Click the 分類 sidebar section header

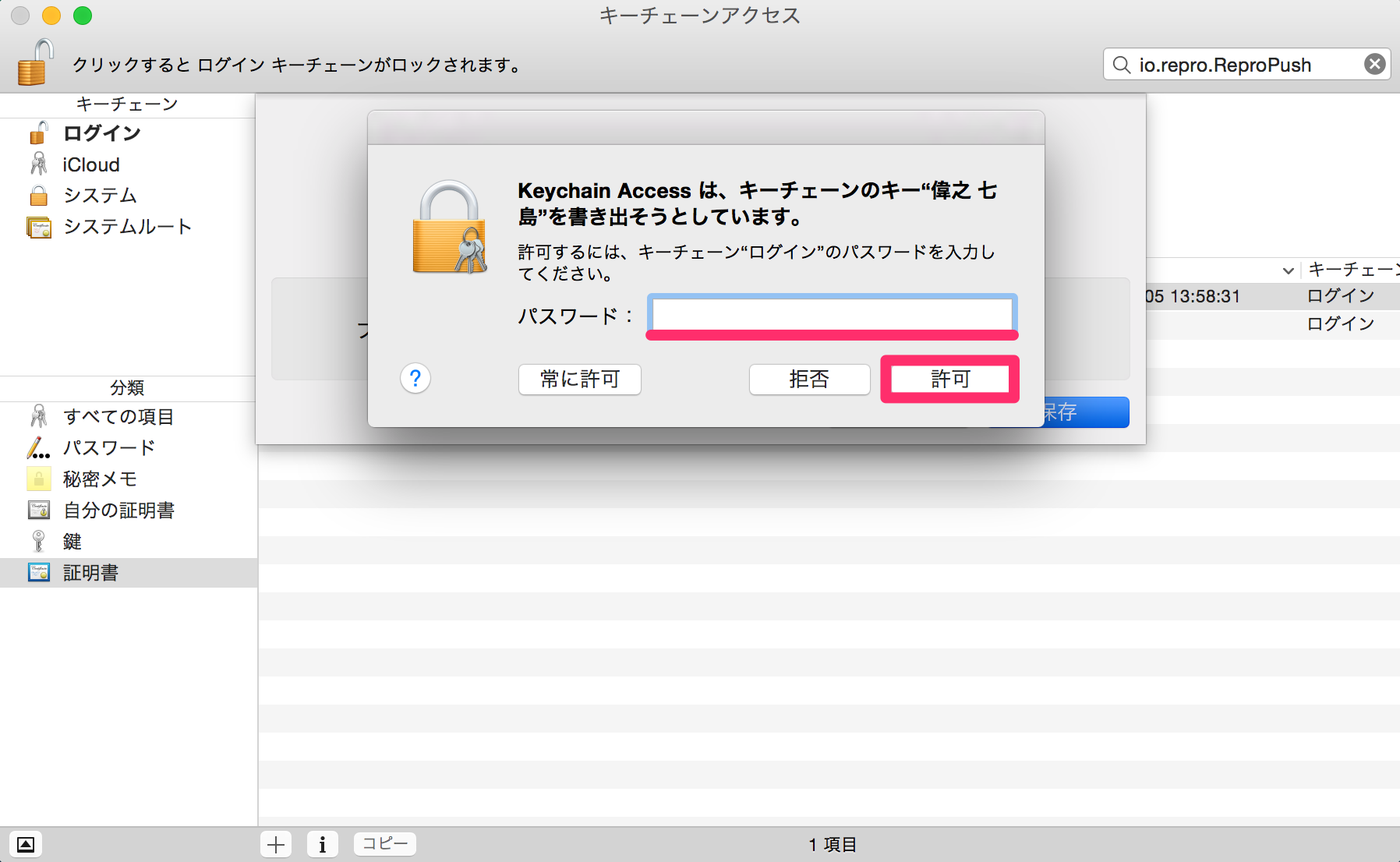[127, 388]
